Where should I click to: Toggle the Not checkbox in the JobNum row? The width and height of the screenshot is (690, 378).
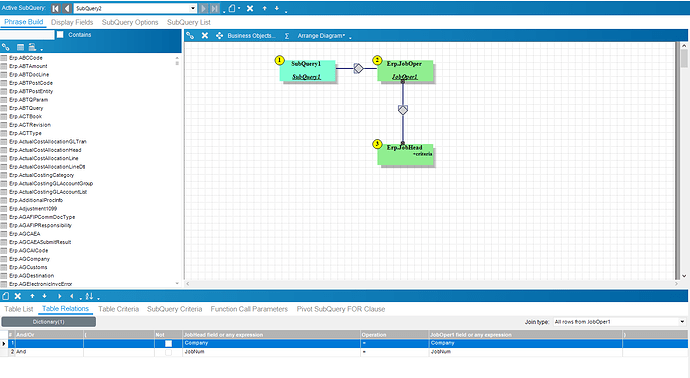coord(169,352)
